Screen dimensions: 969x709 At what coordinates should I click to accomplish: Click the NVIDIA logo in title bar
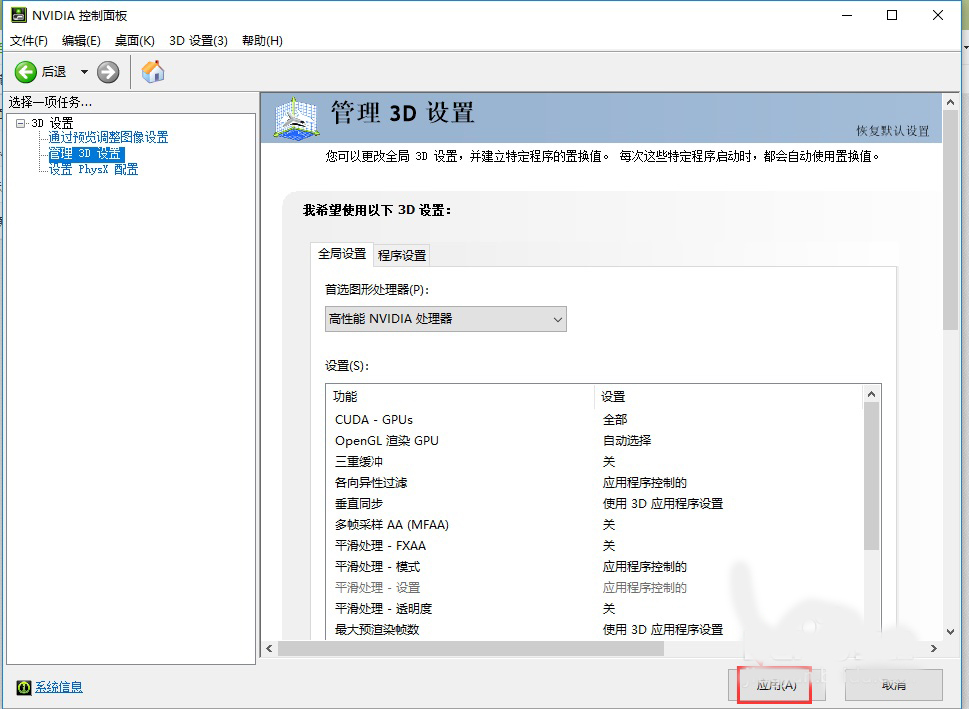19,15
